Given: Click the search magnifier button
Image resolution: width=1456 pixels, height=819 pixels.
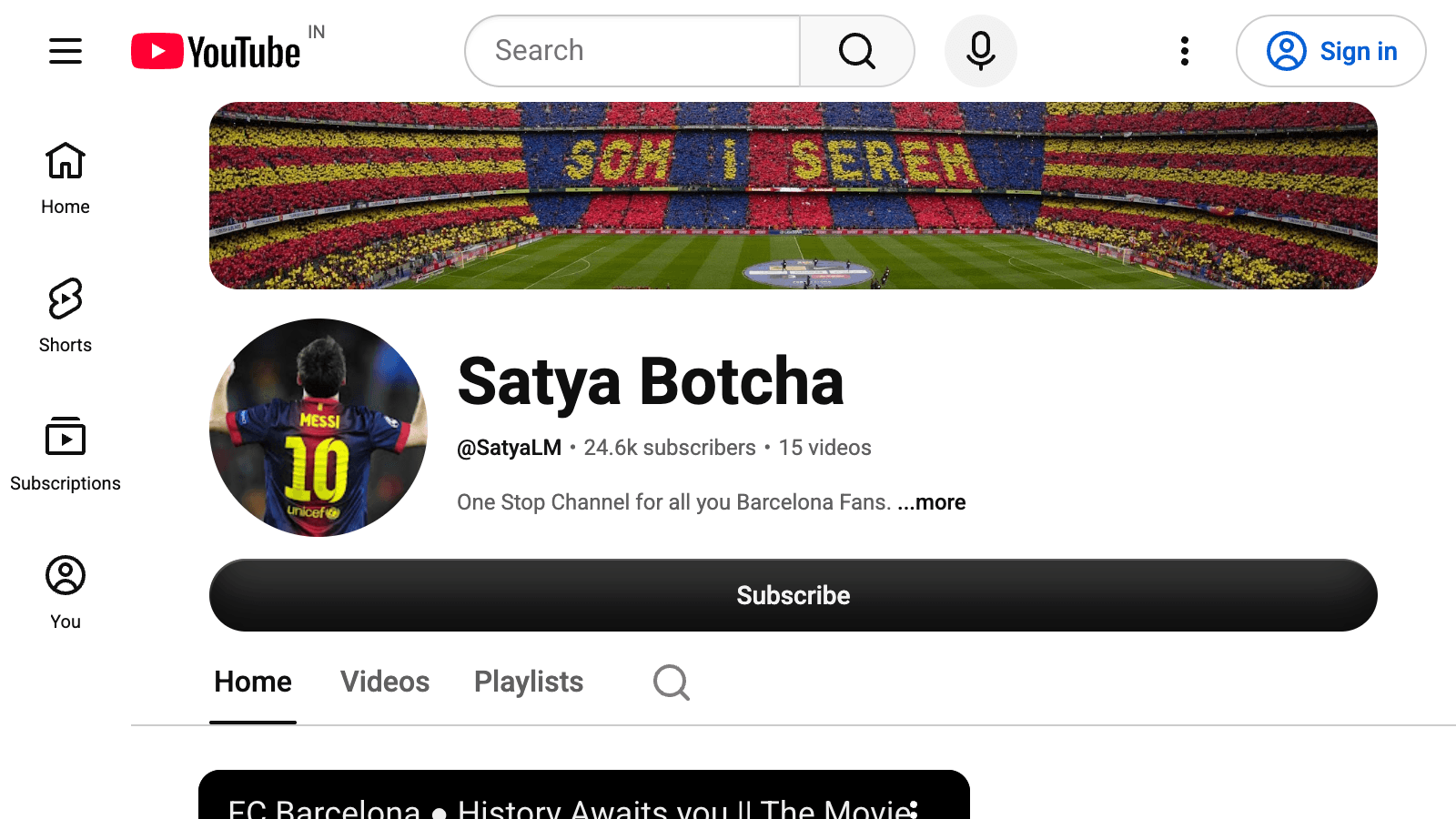Looking at the screenshot, I should point(856,51).
